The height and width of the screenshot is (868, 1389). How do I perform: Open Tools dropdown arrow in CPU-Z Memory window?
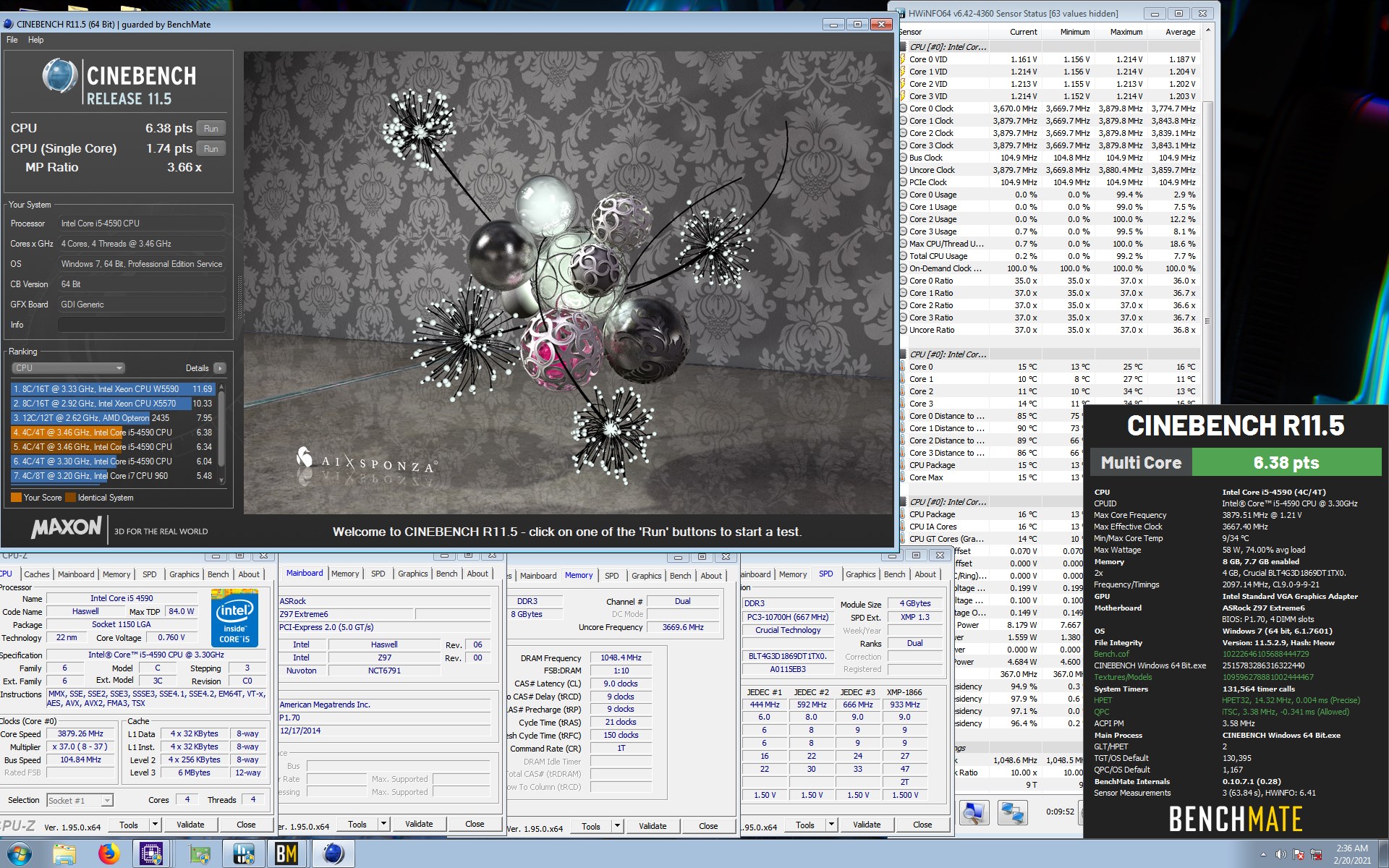pyautogui.click(x=617, y=826)
